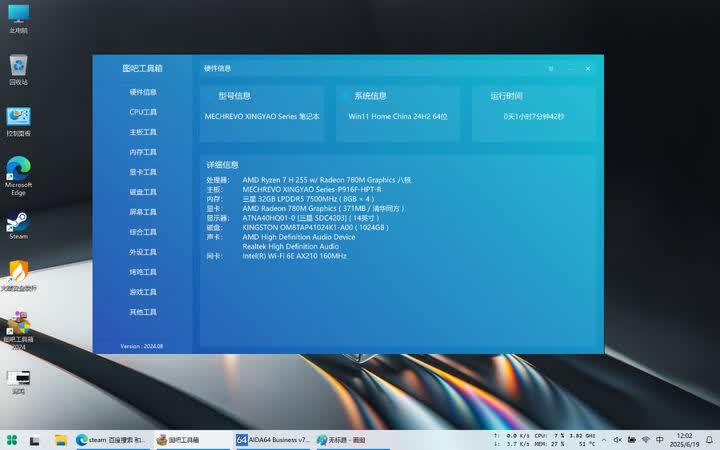Click the 图吧工具箱 title in the sidebar
The width and height of the screenshot is (720, 450).
tap(142, 68)
